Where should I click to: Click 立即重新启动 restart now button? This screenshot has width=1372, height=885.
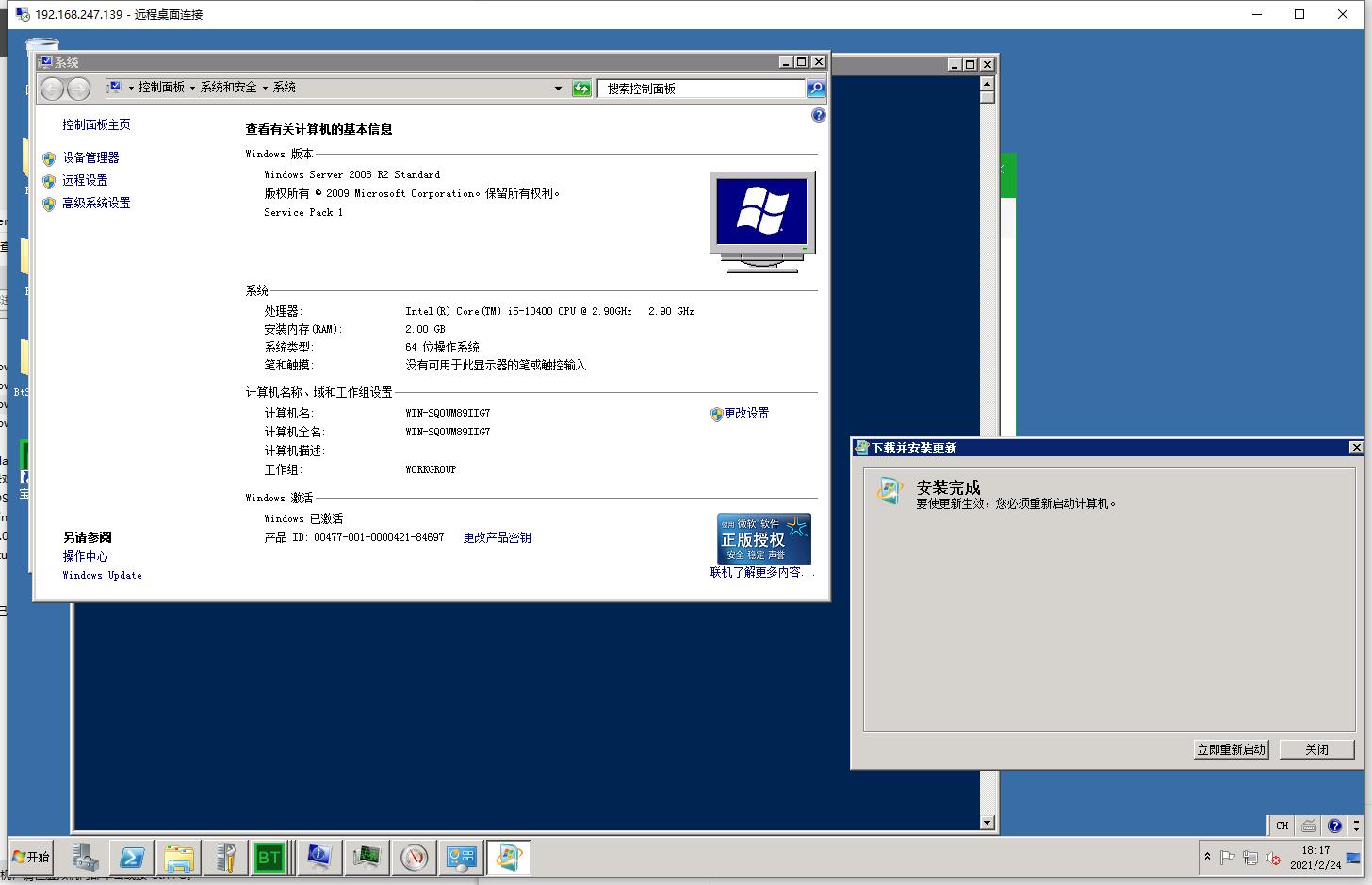[x=1232, y=749]
